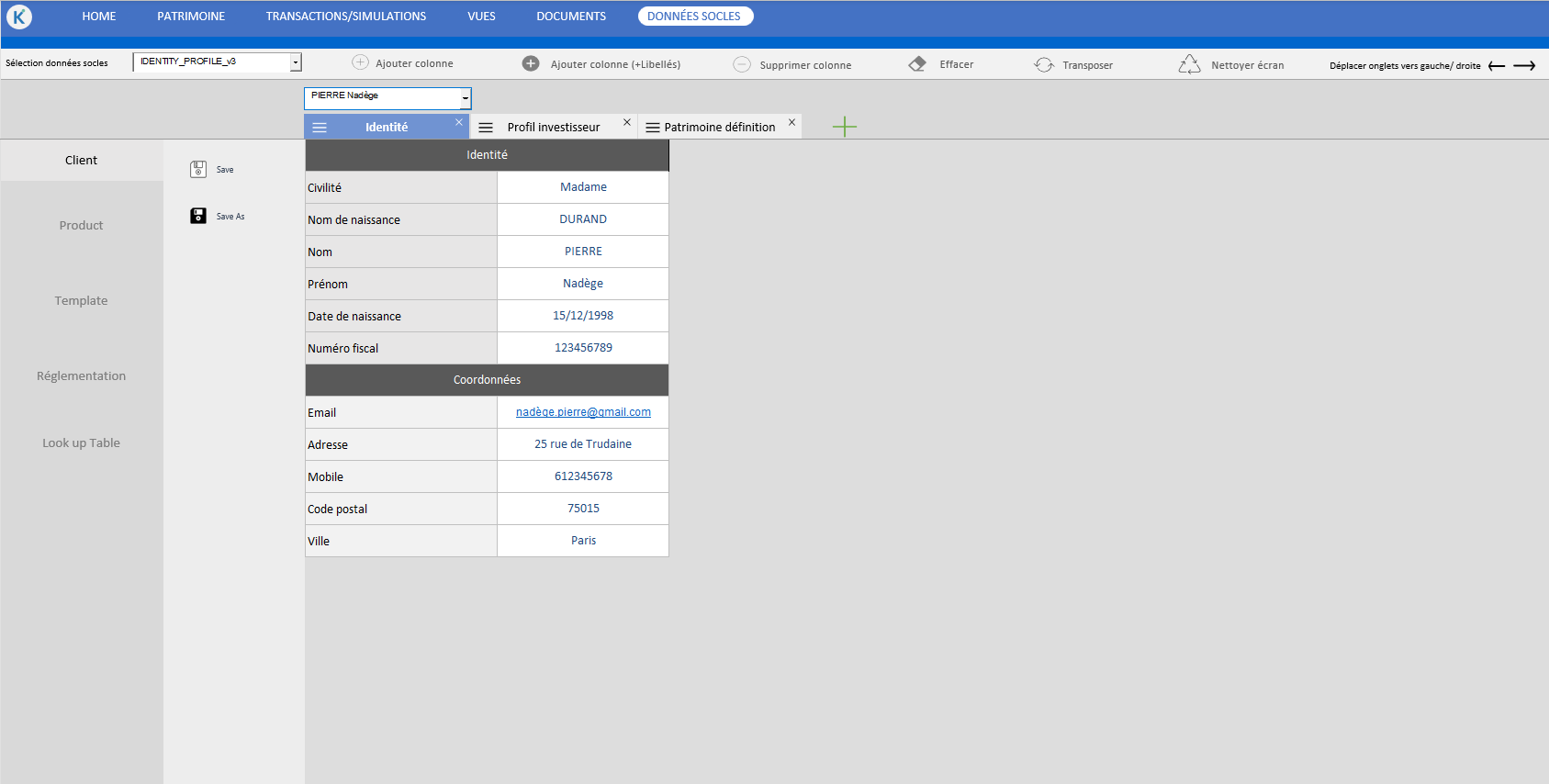
Task: Open the IDENTITY_PROFILE_v3 dropdown
Action: pyautogui.click(x=296, y=62)
